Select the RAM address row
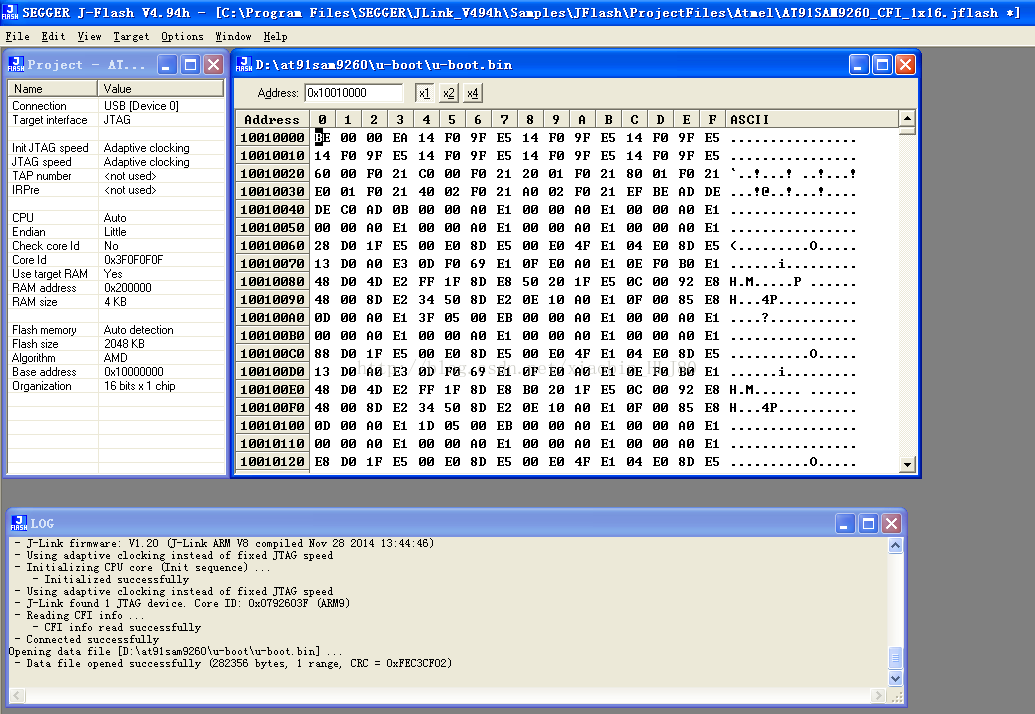 click(x=117, y=288)
